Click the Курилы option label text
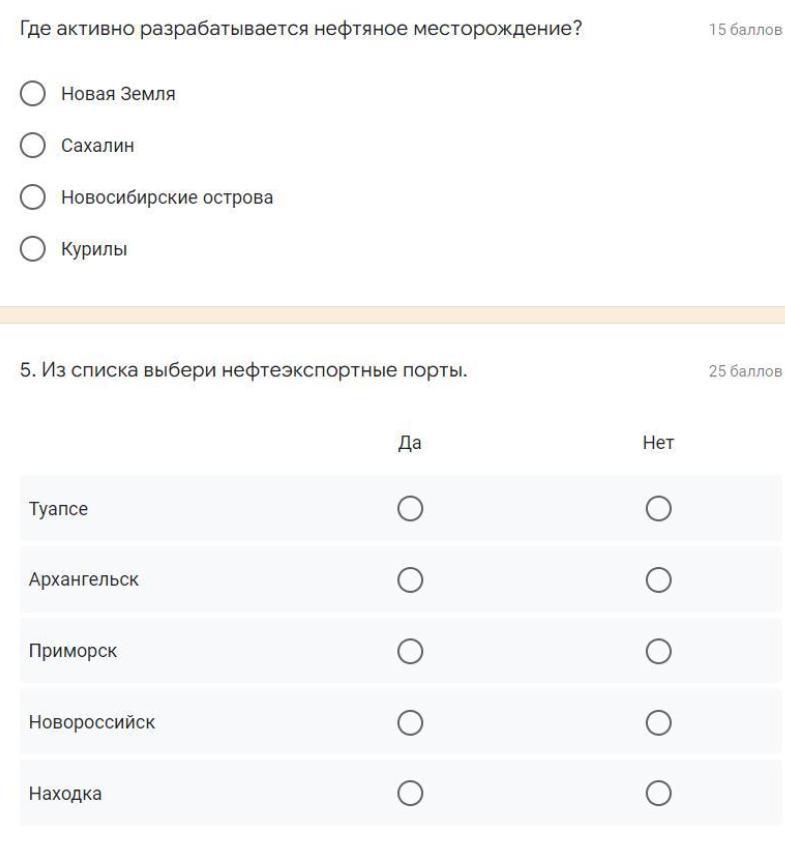Screen dimensions: 785x853 pos(95,249)
